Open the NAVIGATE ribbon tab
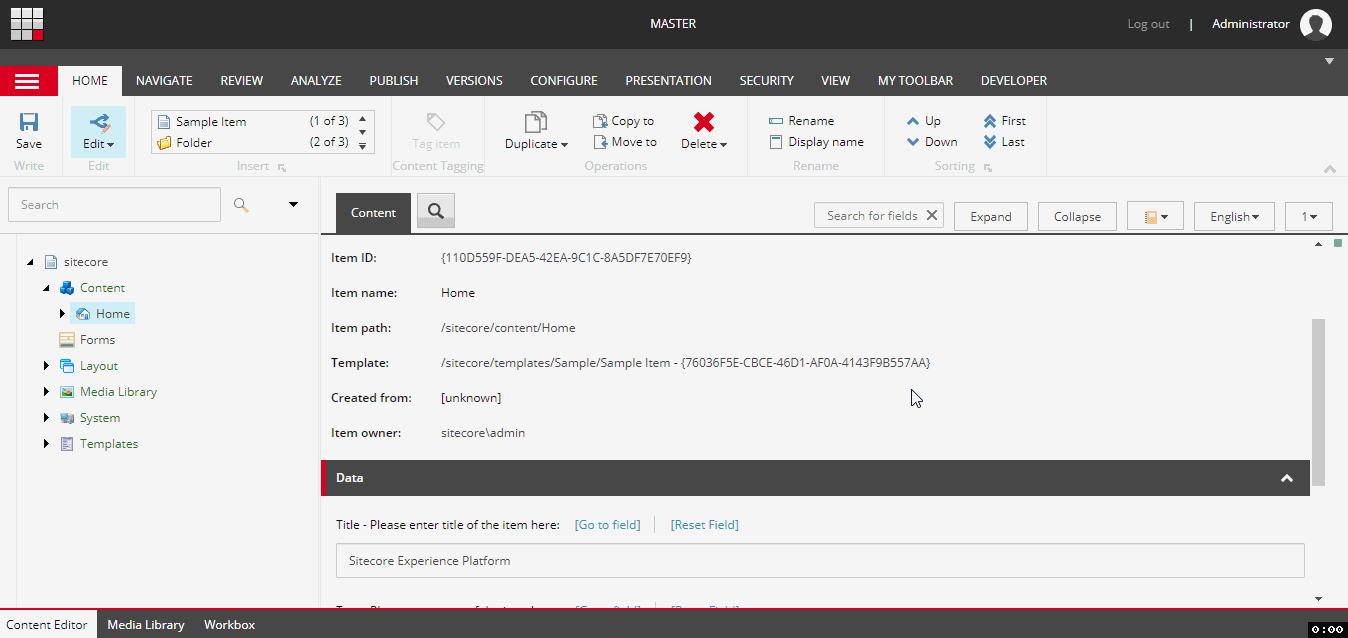 [x=164, y=81]
